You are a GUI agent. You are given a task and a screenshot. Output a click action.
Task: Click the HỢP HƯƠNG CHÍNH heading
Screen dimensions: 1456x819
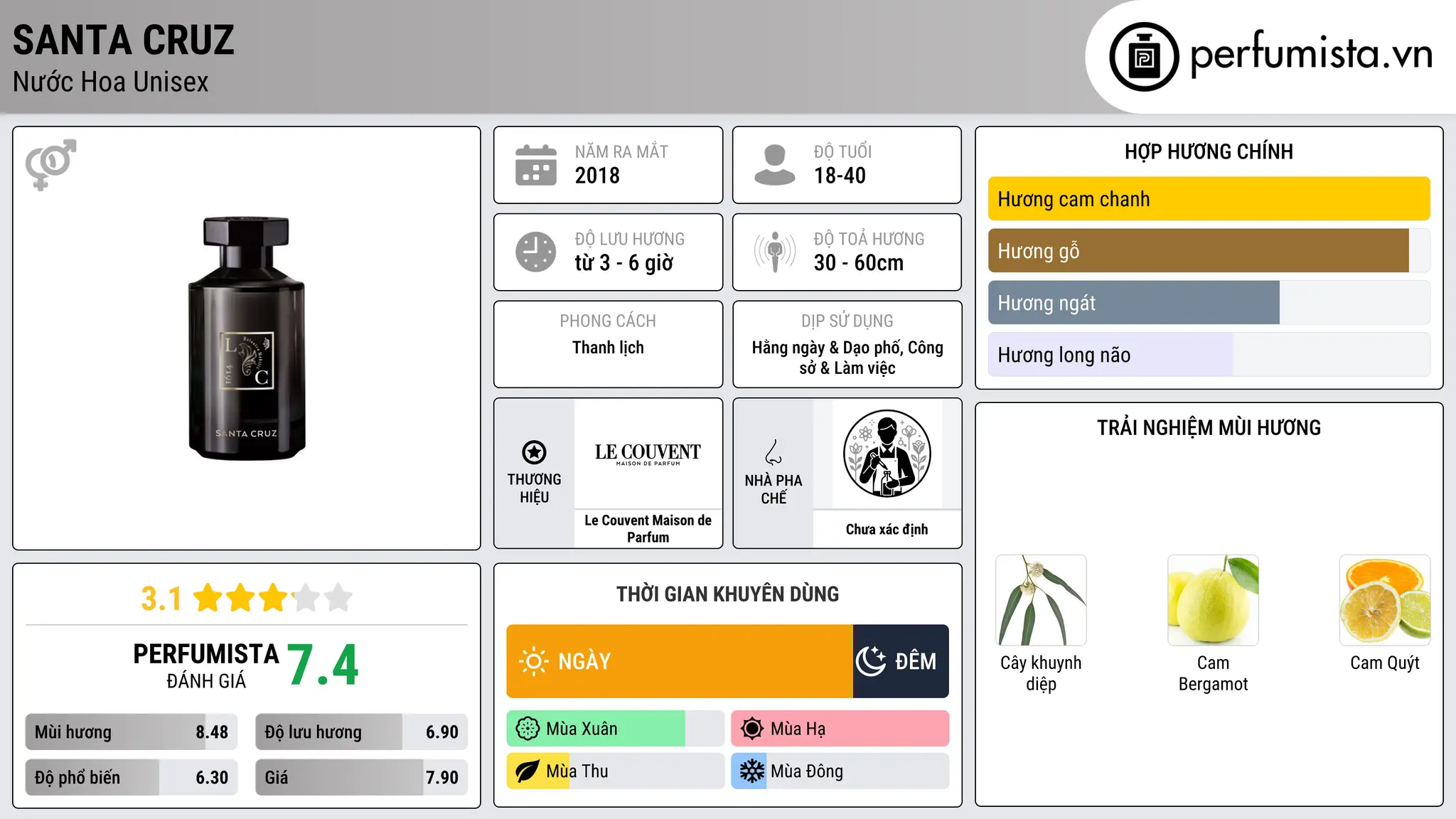[1209, 152]
